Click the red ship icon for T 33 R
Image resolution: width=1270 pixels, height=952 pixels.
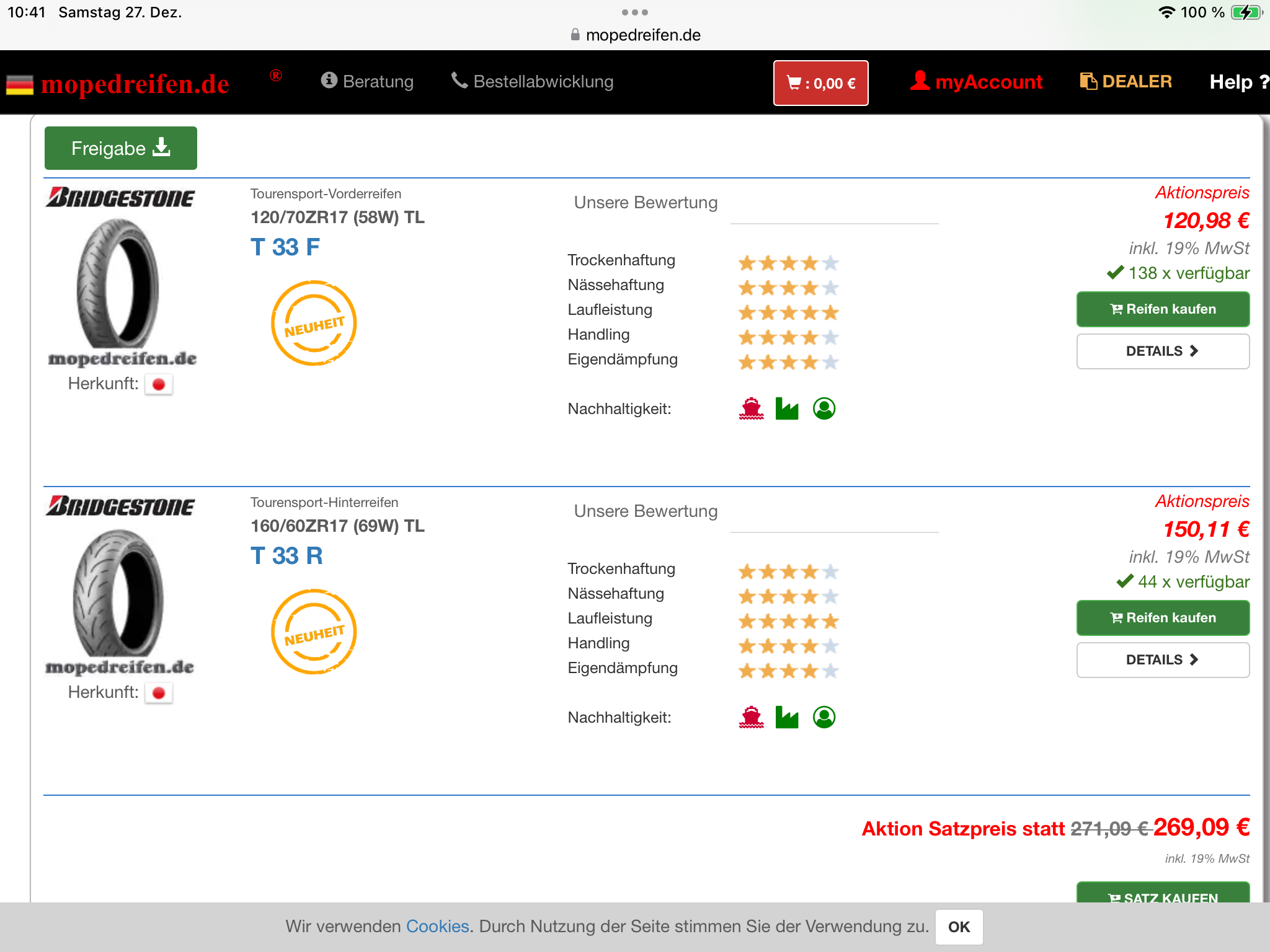(751, 717)
